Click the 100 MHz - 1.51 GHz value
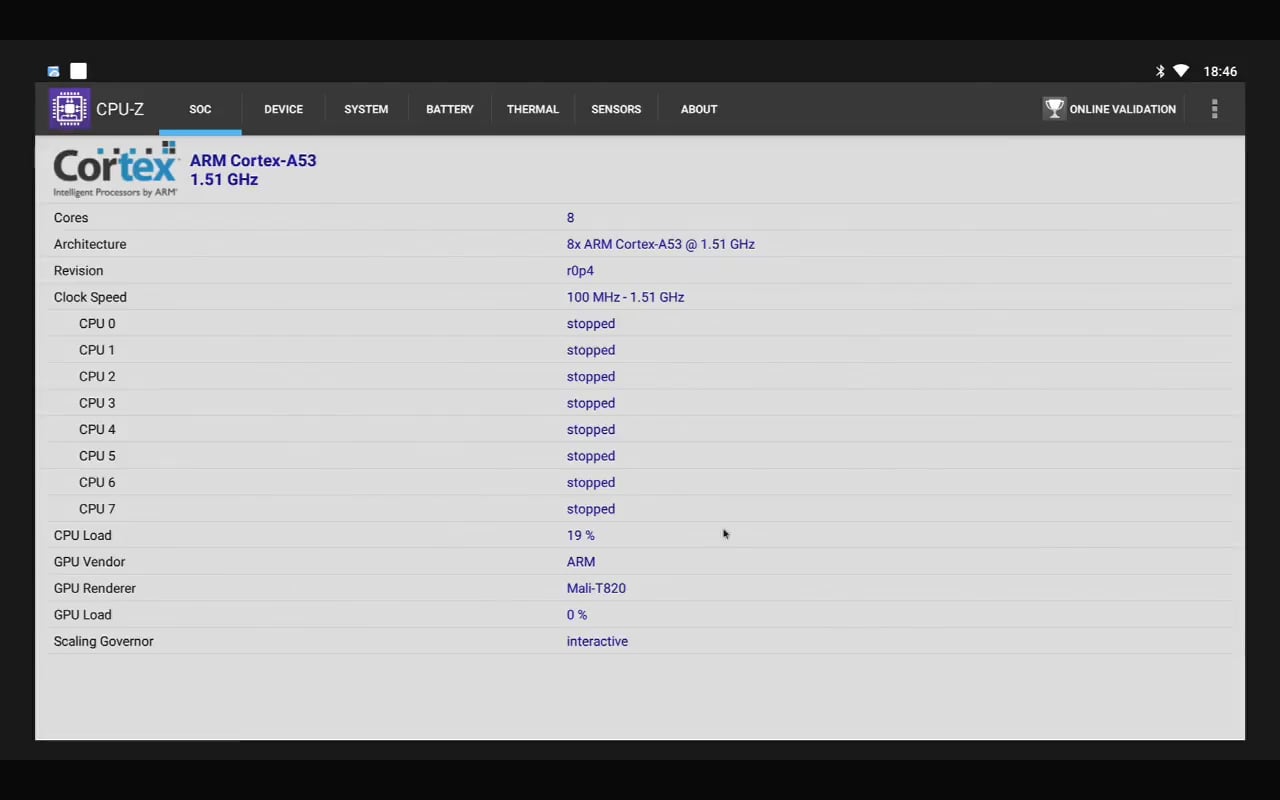Viewport: 1280px width, 800px height. 625,297
